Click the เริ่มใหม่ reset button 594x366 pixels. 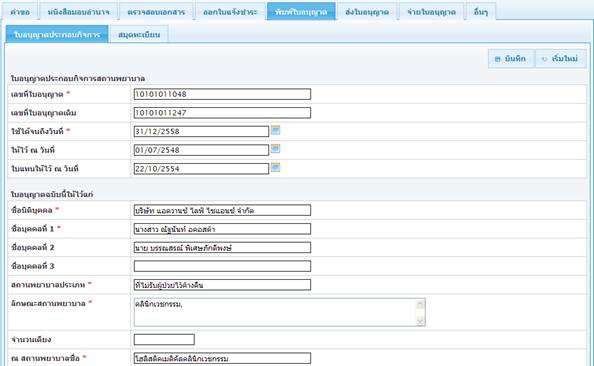561,59
